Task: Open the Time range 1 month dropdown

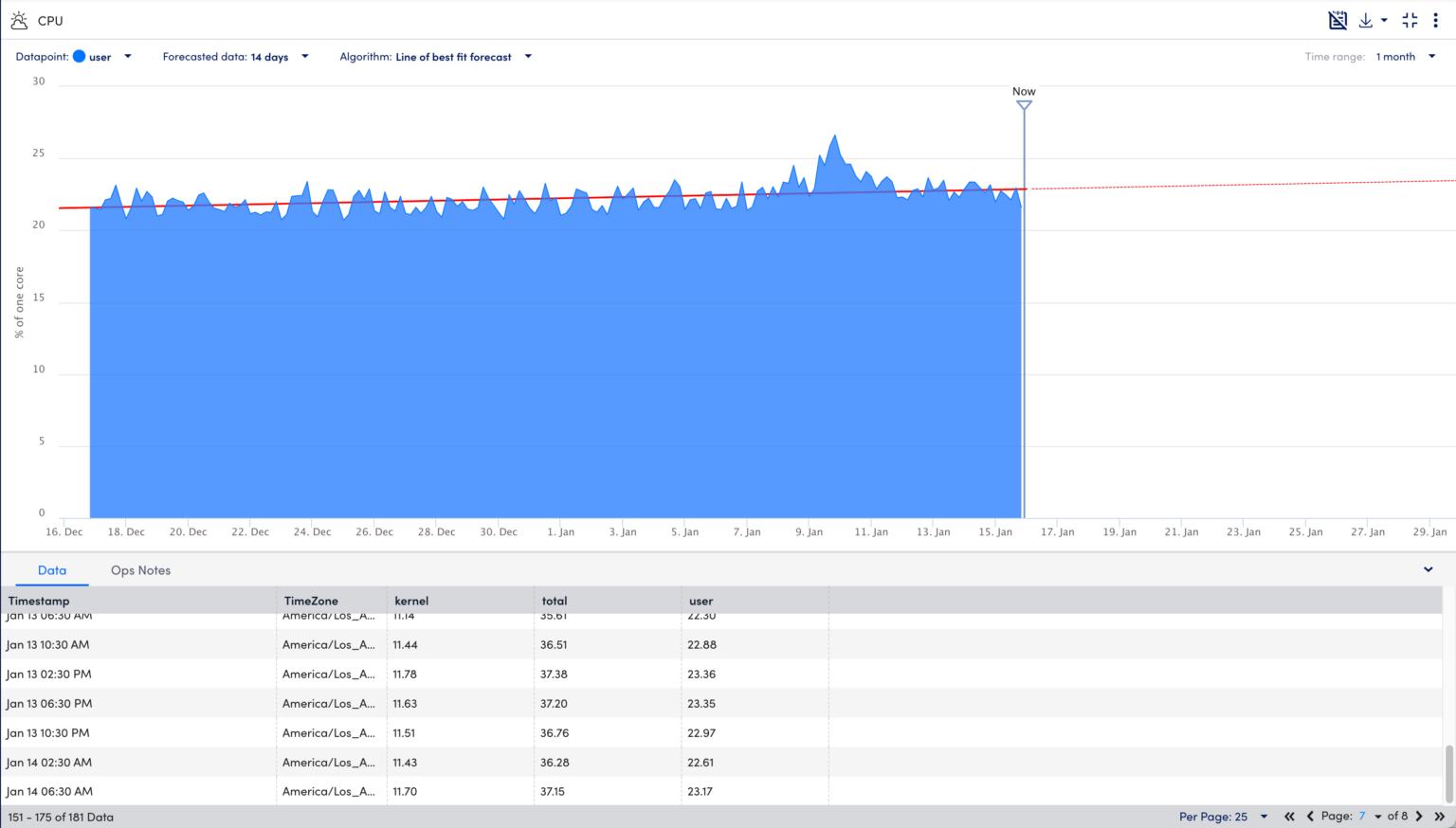Action: (1431, 56)
